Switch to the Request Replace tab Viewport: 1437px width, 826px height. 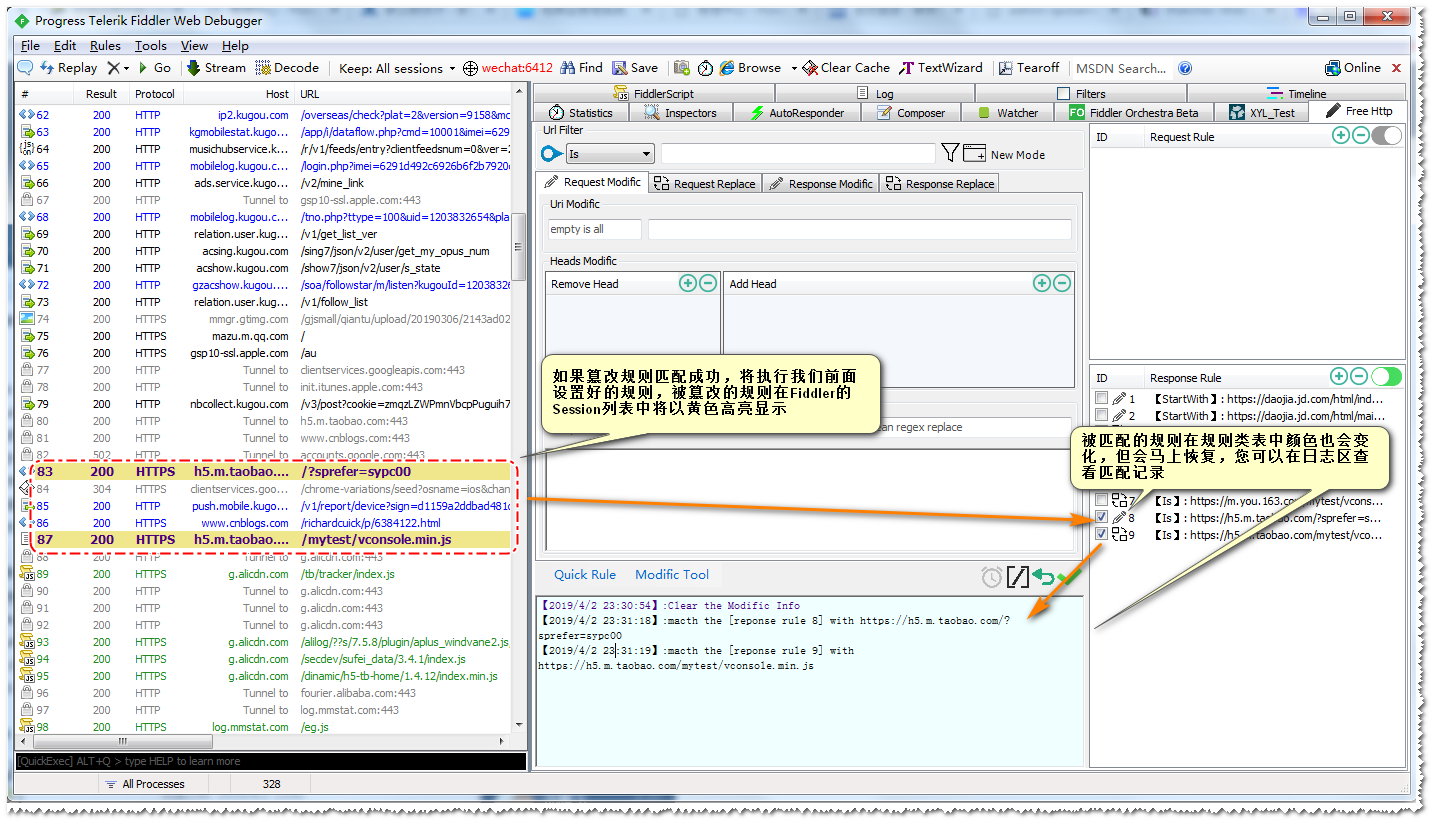point(705,183)
